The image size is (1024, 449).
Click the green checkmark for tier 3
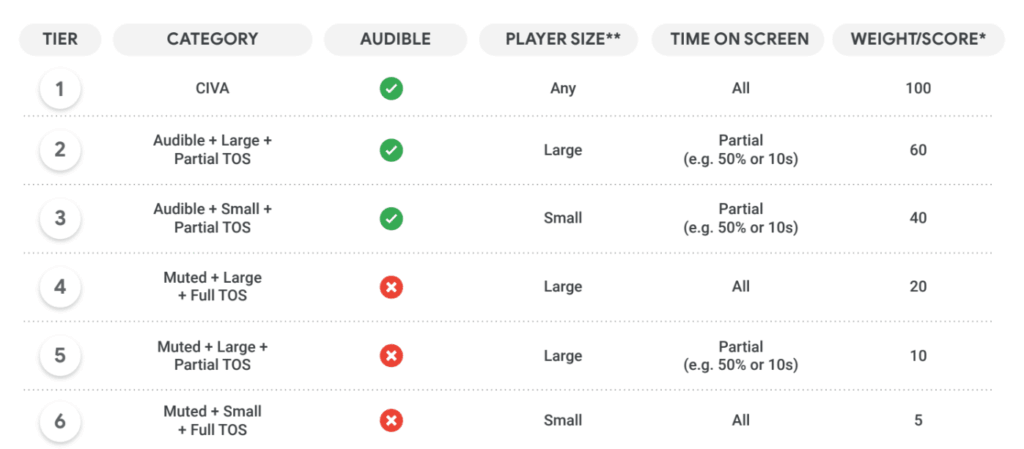391,218
